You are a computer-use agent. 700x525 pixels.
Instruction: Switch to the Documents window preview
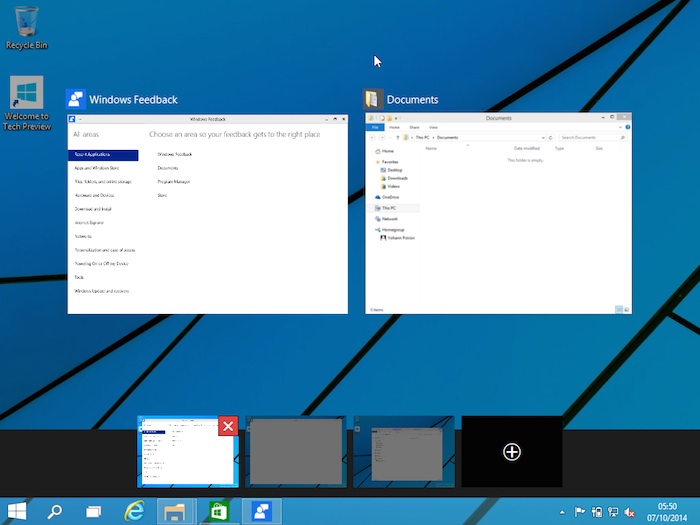pos(498,214)
